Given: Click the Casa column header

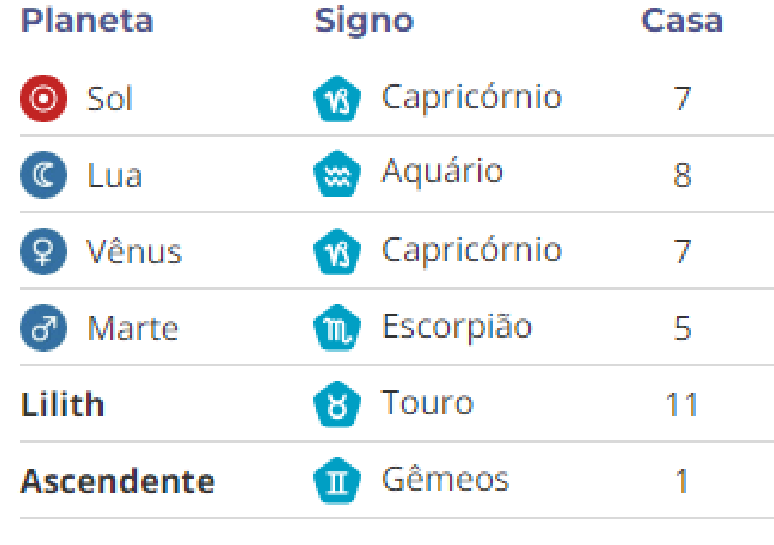Looking at the screenshot, I should (x=681, y=21).
